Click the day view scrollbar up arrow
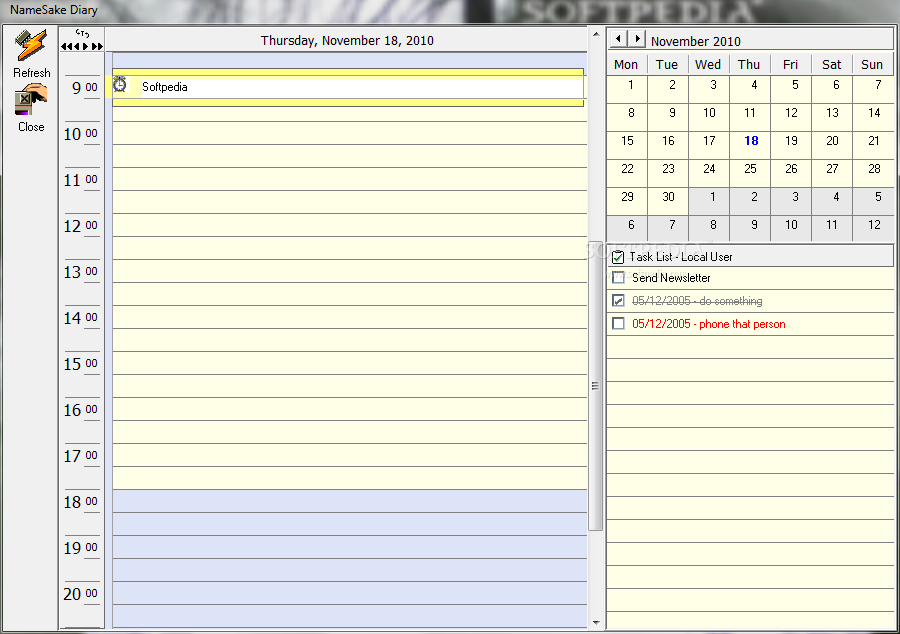Viewport: 900px width, 634px height. (596, 34)
